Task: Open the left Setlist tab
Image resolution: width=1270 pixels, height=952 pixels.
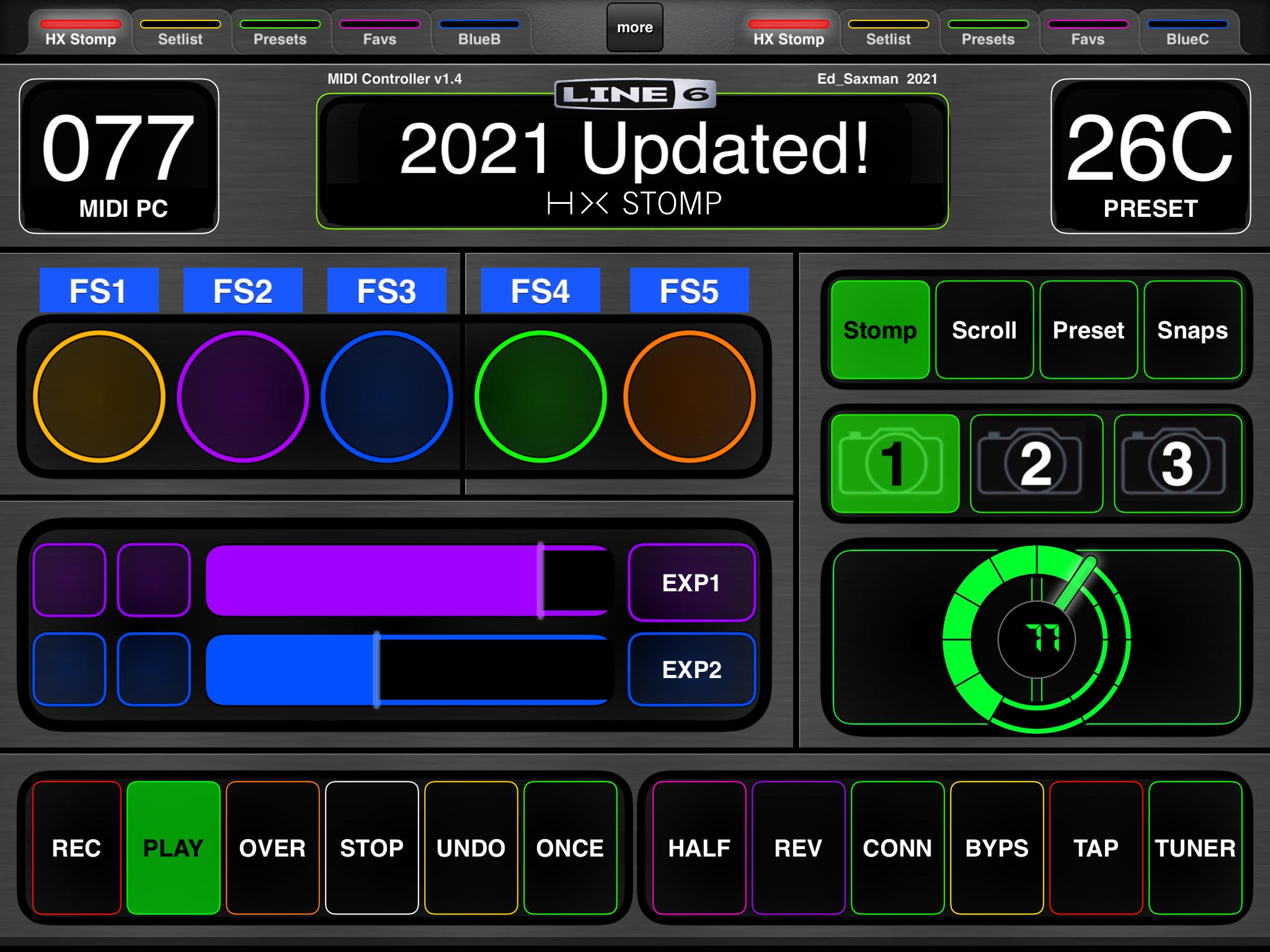Action: [x=180, y=32]
